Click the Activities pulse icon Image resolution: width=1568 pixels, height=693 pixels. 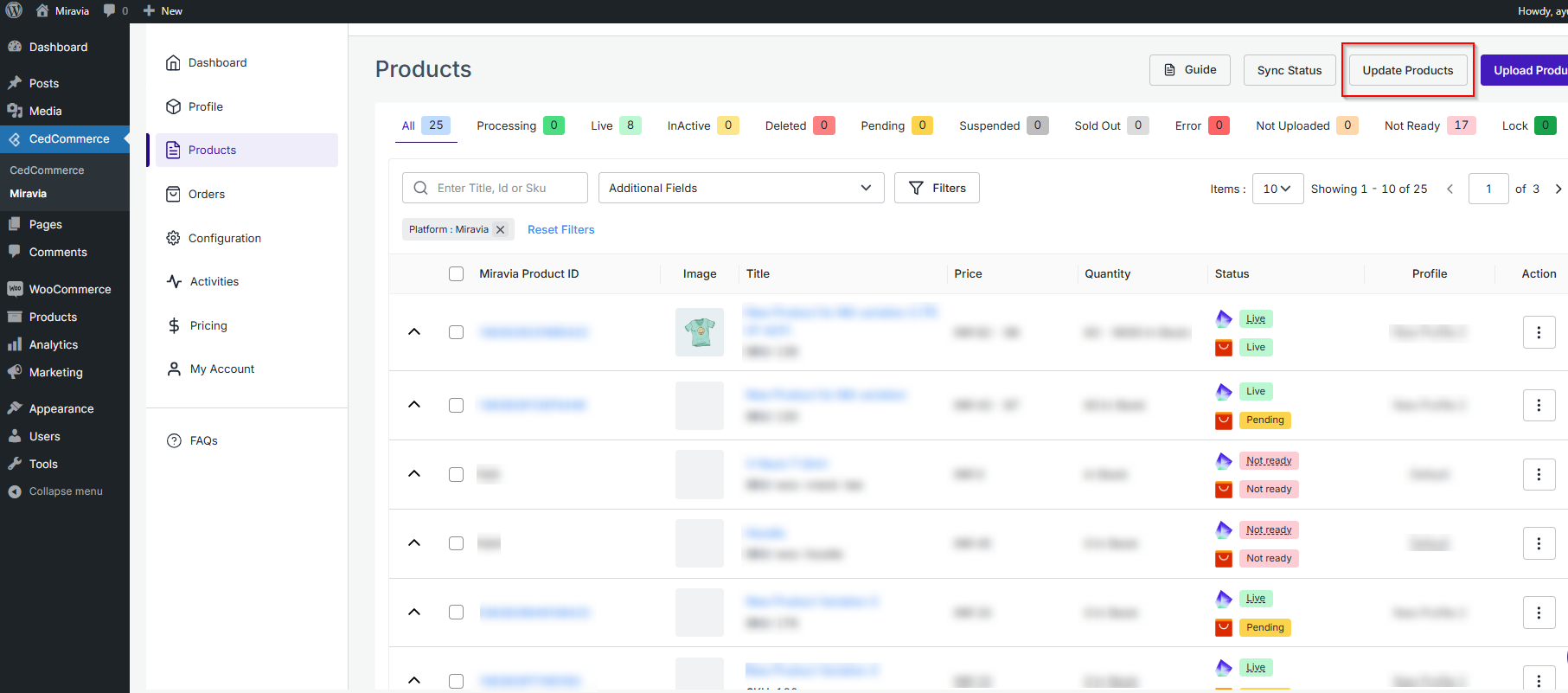pos(174,281)
